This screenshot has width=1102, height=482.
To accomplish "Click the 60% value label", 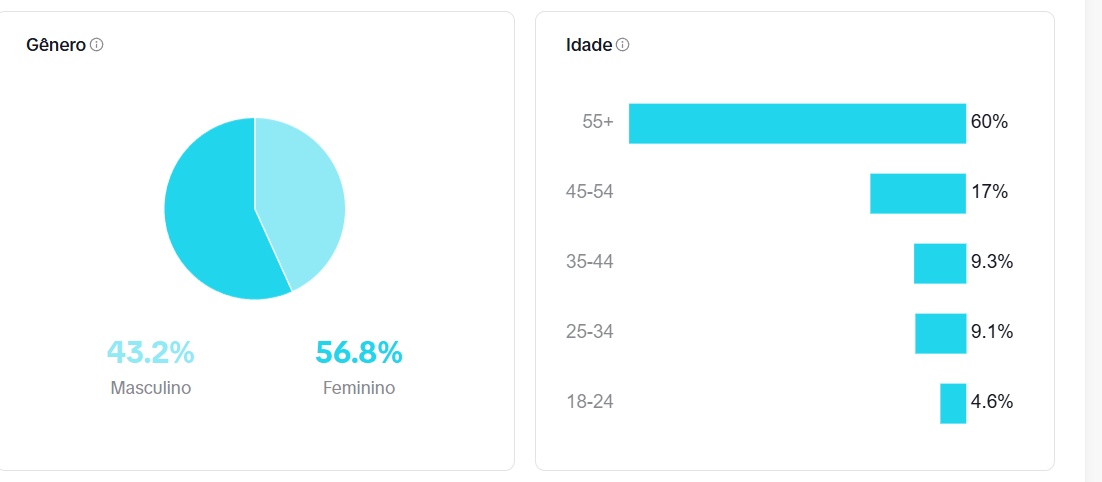I will pos(989,122).
